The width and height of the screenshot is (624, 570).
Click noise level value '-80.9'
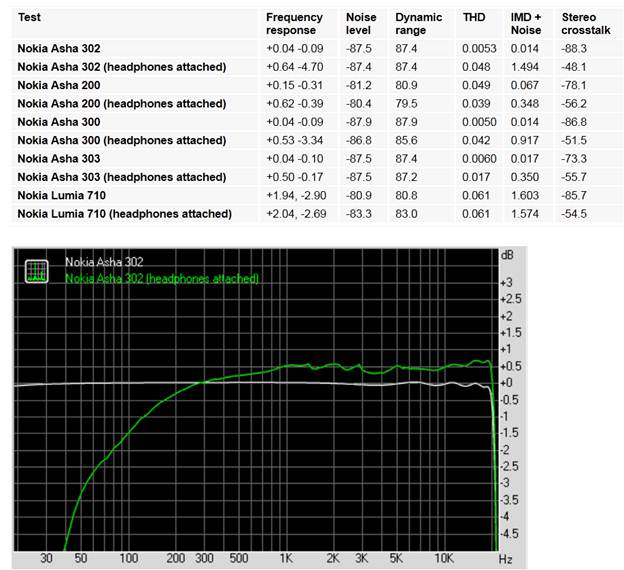(x=359, y=195)
